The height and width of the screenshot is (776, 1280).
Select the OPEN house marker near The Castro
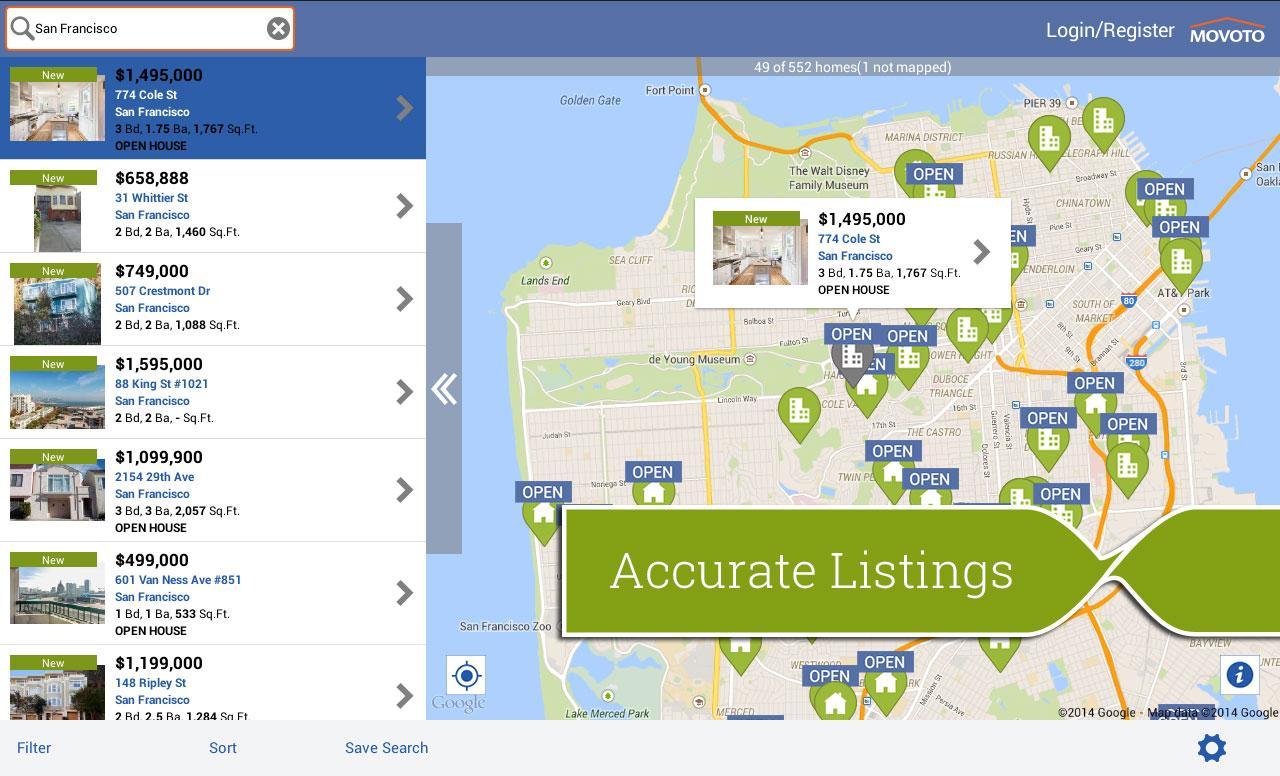pyautogui.click(x=893, y=451)
